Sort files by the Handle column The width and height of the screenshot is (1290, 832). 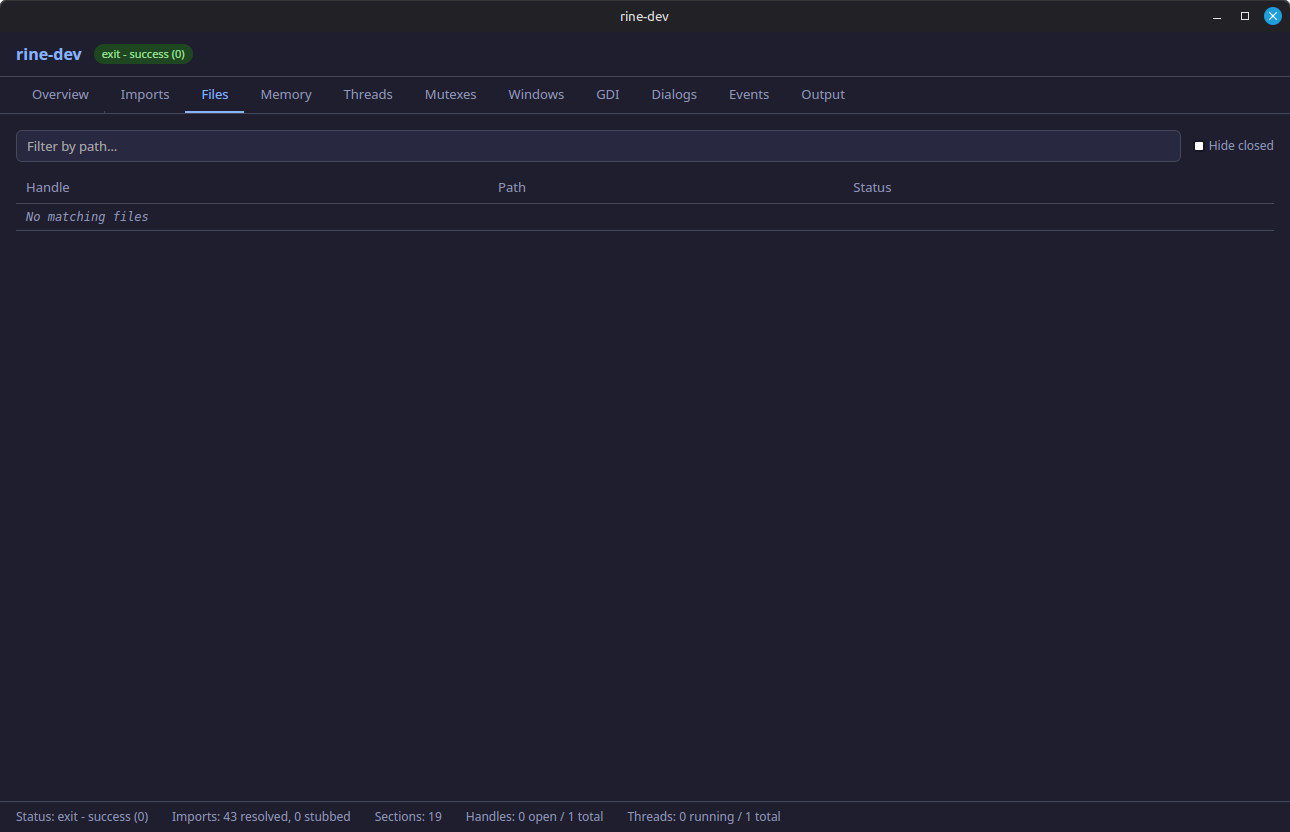coord(47,187)
